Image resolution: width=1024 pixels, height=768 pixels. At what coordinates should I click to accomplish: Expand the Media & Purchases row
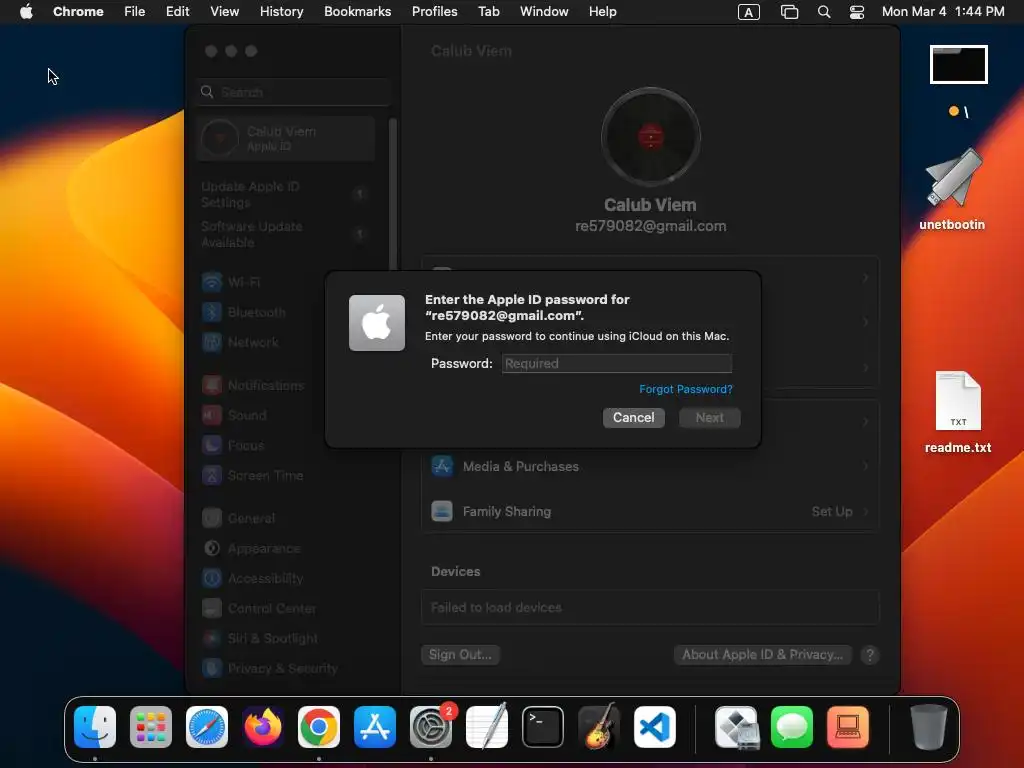coord(650,466)
